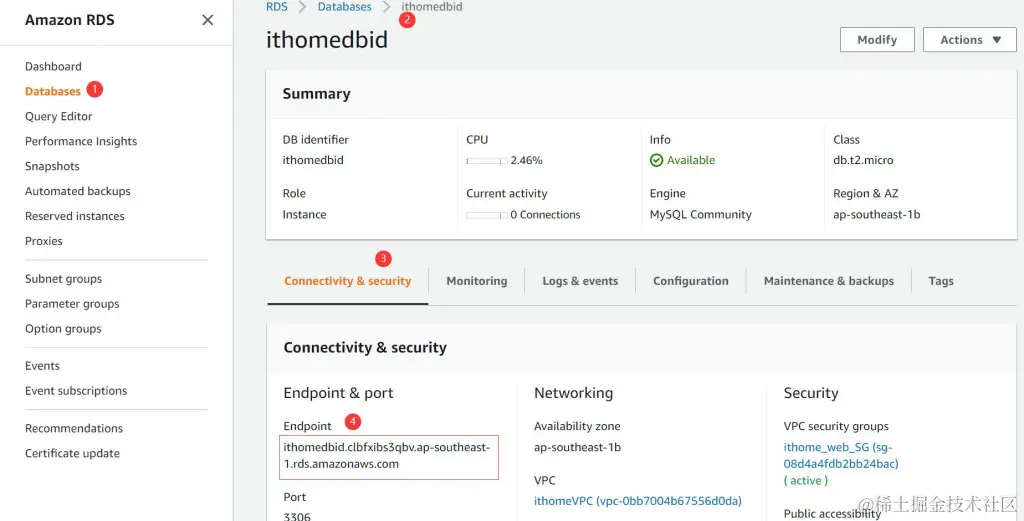Select Parameter groups in sidebar

pos(72,304)
